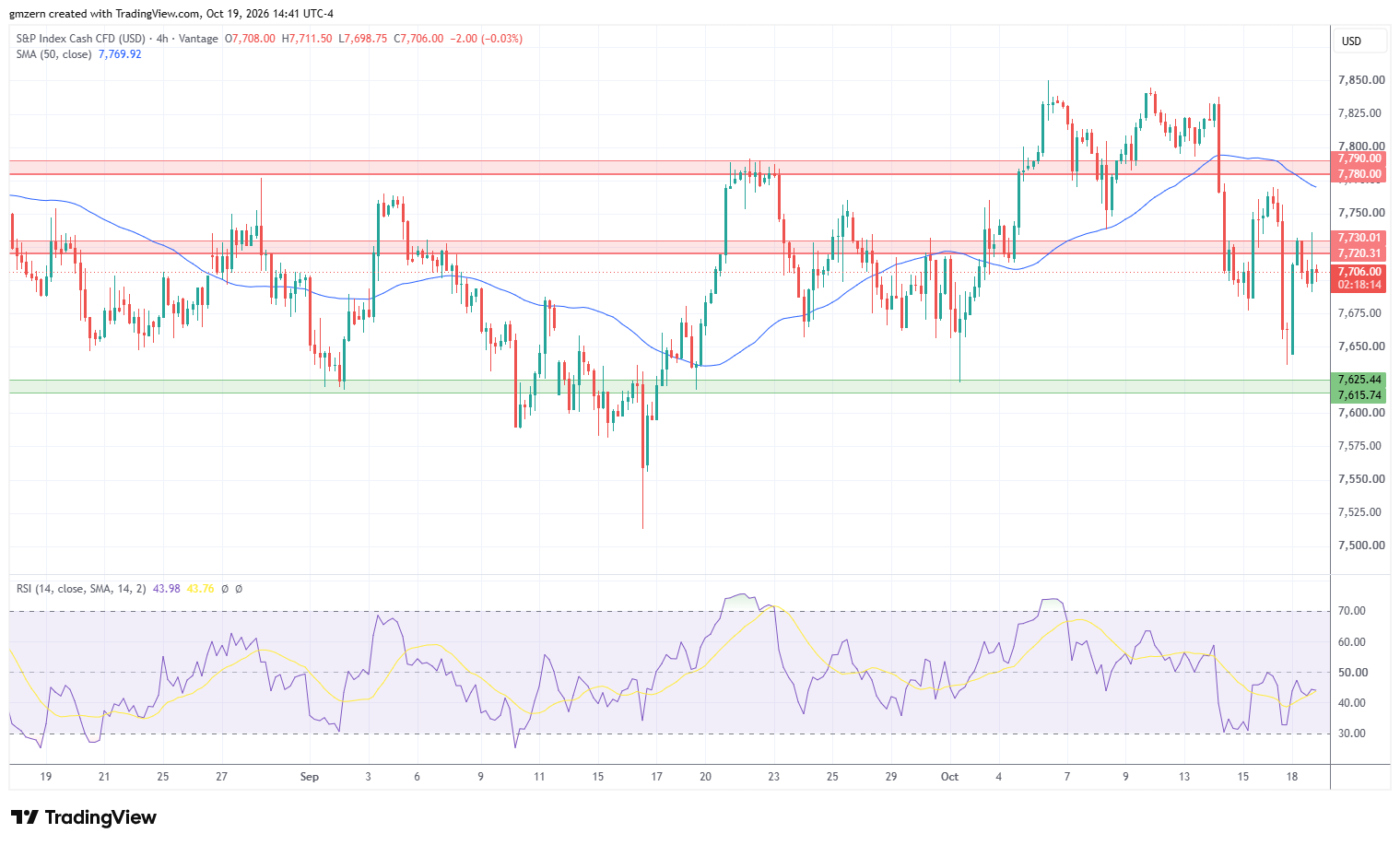Image resolution: width=1400 pixels, height=845 pixels.
Task: Click the RSI 40.00 axis label
Action: pos(1351,703)
